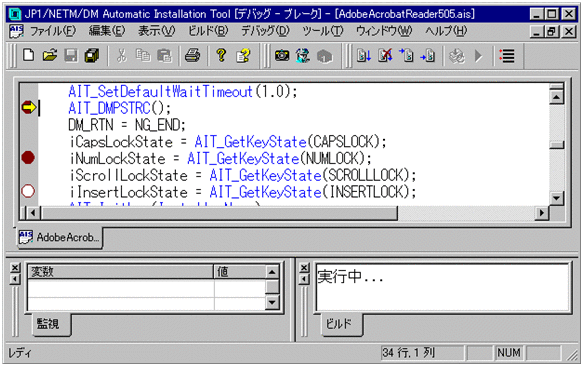
Task: Open the 編集(E) menu
Action: point(107,31)
